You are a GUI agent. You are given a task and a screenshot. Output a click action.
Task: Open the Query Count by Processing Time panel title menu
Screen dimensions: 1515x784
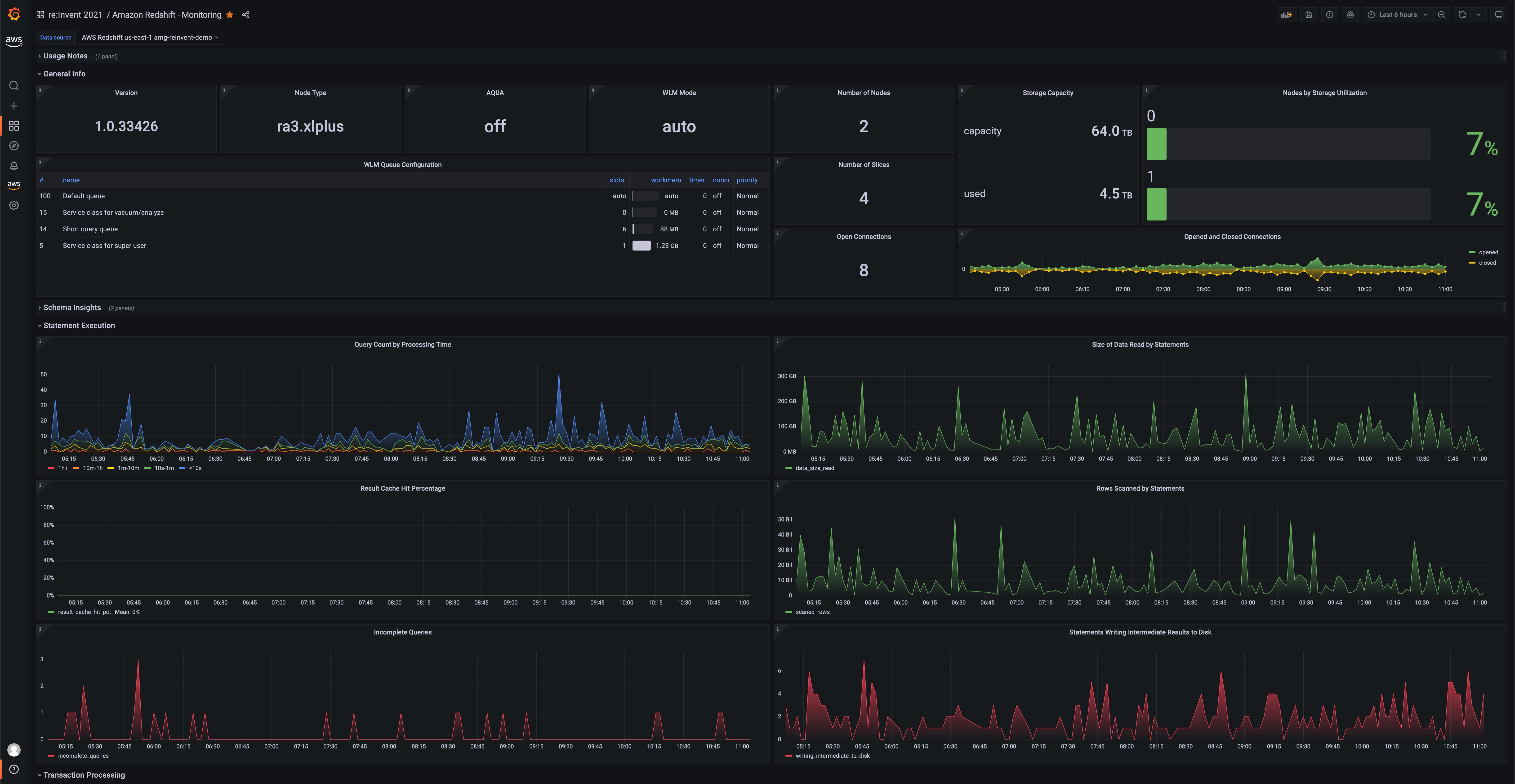pyautogui.click(x=403, y=345)
